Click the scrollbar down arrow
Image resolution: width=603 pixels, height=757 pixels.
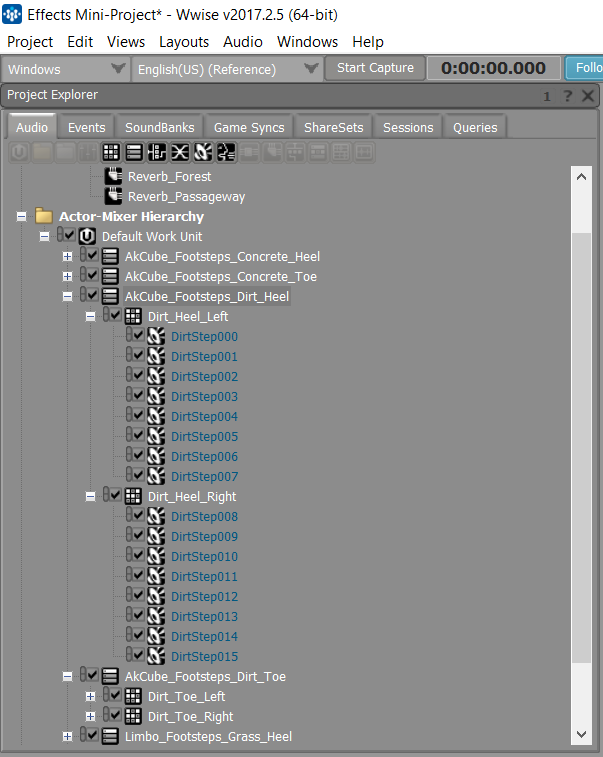(x=582, y=734)
